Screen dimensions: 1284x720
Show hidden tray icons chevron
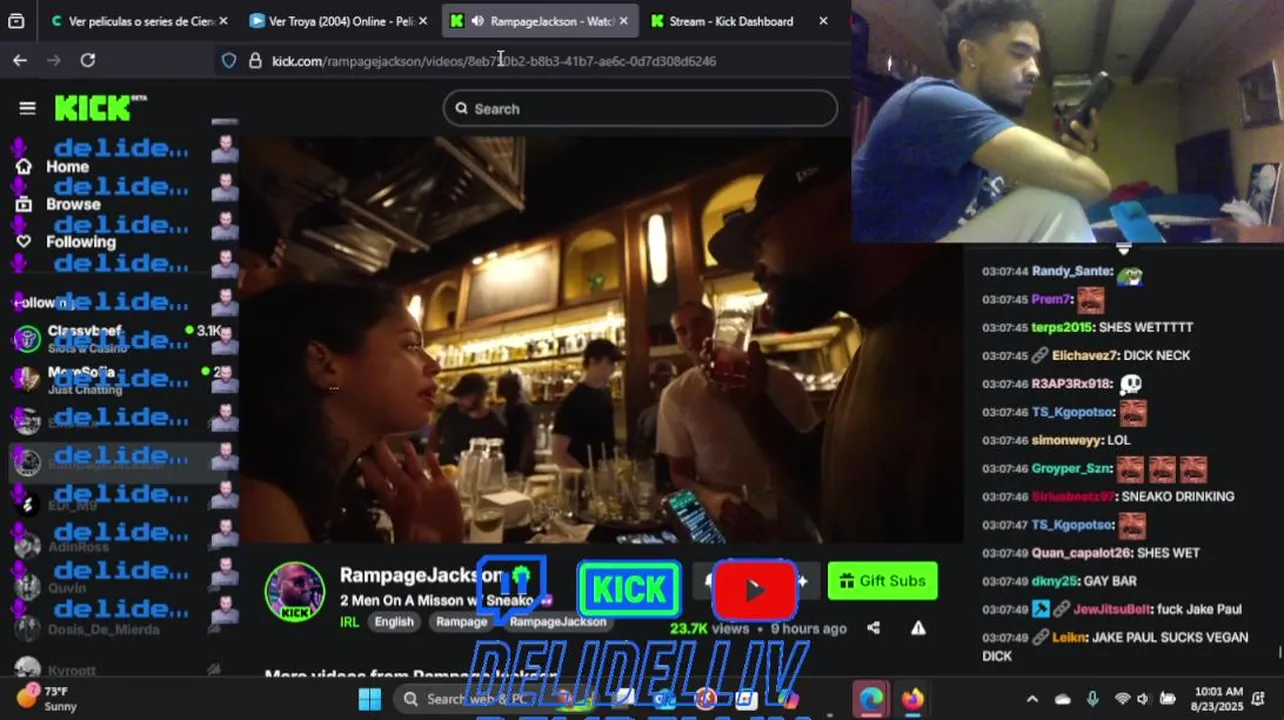point(1032,699)
